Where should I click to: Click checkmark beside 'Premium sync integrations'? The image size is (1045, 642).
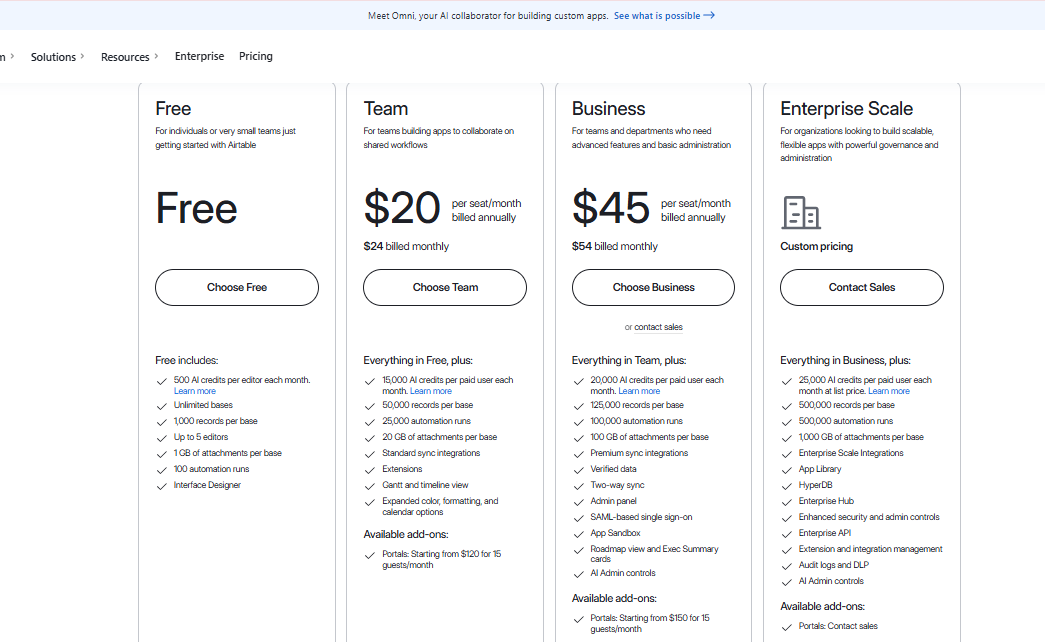578,454
